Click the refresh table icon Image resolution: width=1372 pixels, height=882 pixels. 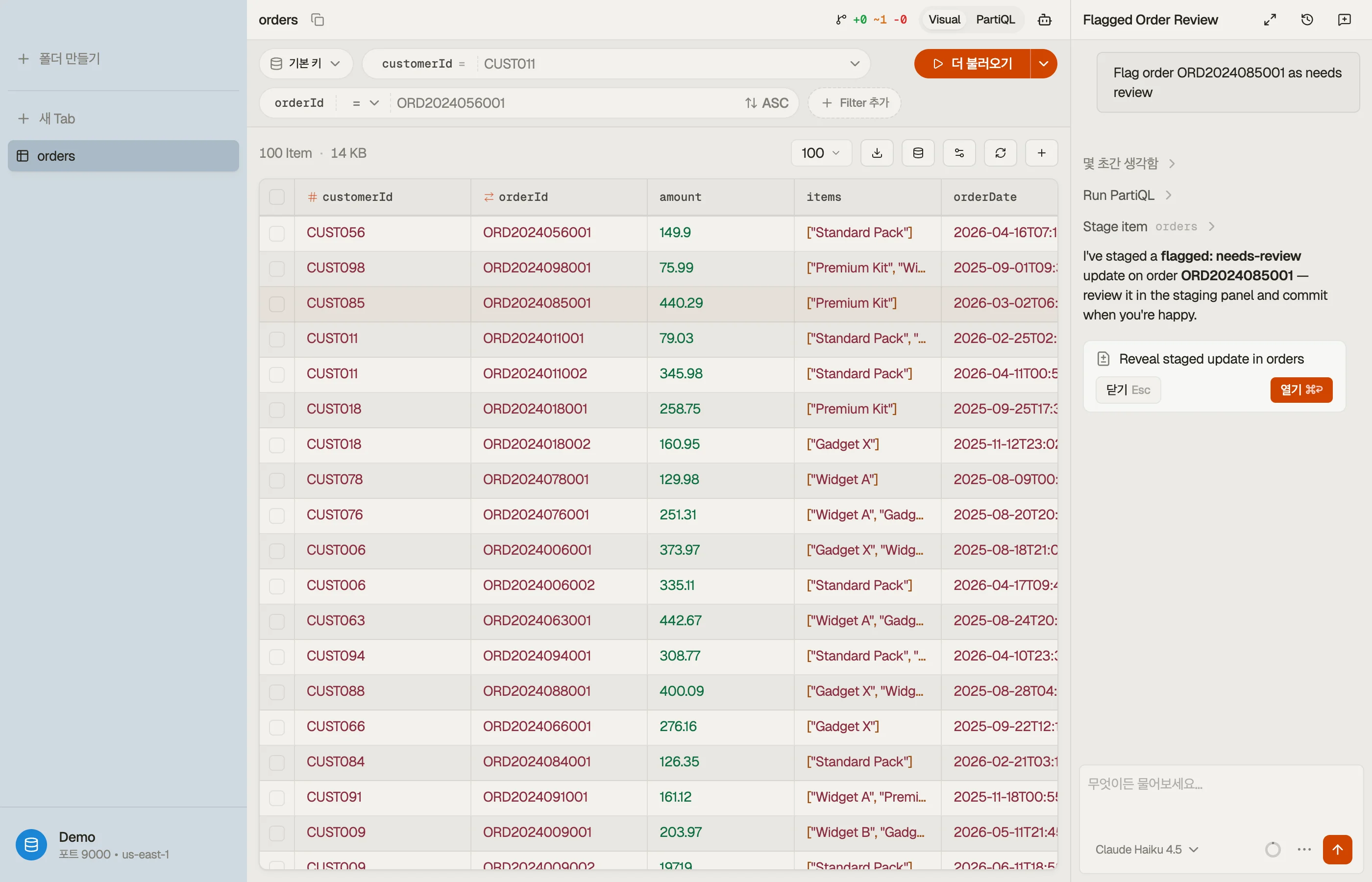1001,153
